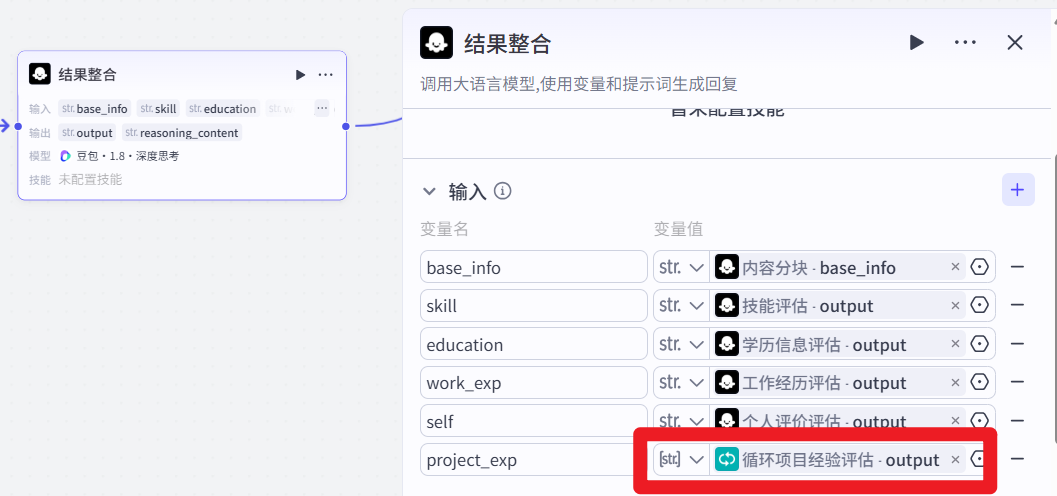Viewport: 1057px width, 496px height.
Task: Edit the project_exp variable name field
Action: [x=534, y=460]
